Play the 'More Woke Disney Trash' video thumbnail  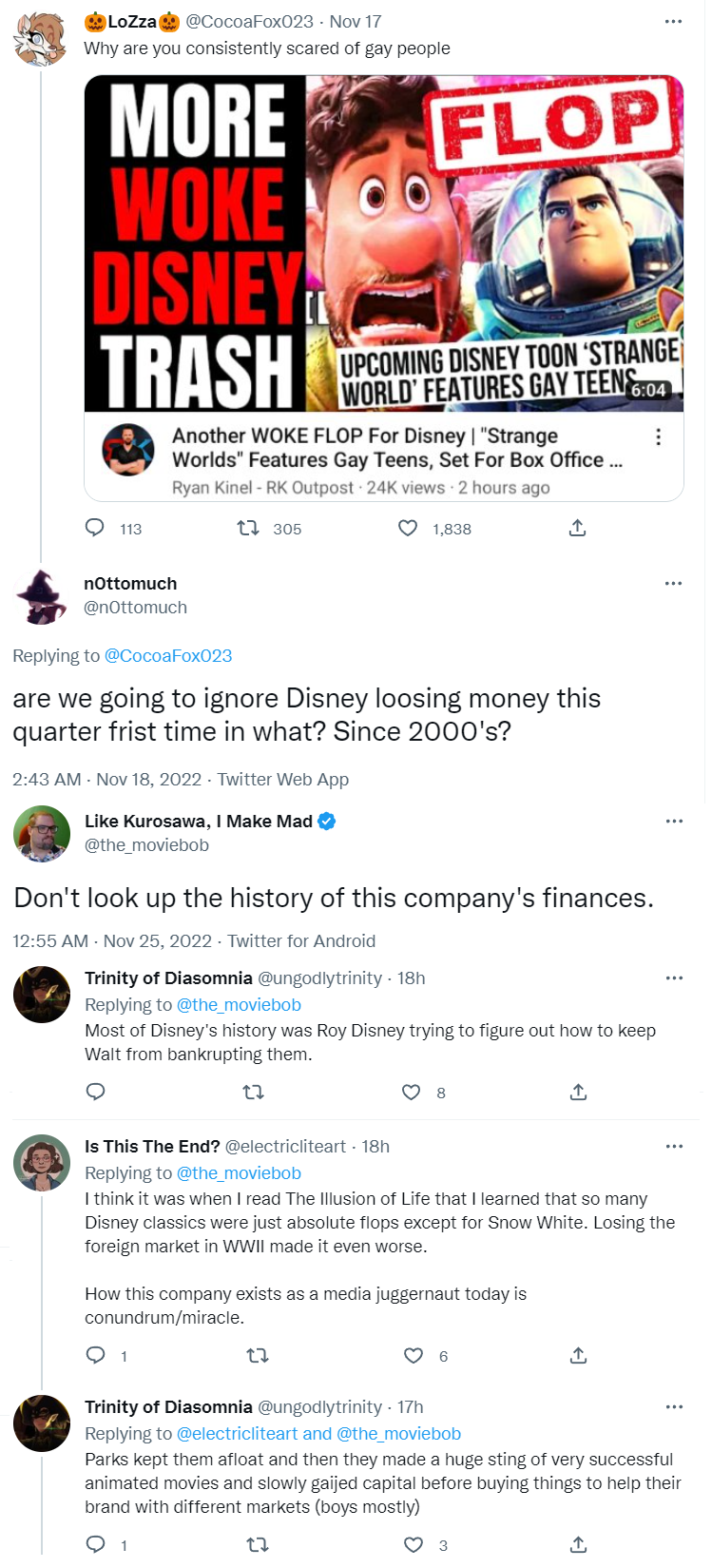click(x=383, y=243)
